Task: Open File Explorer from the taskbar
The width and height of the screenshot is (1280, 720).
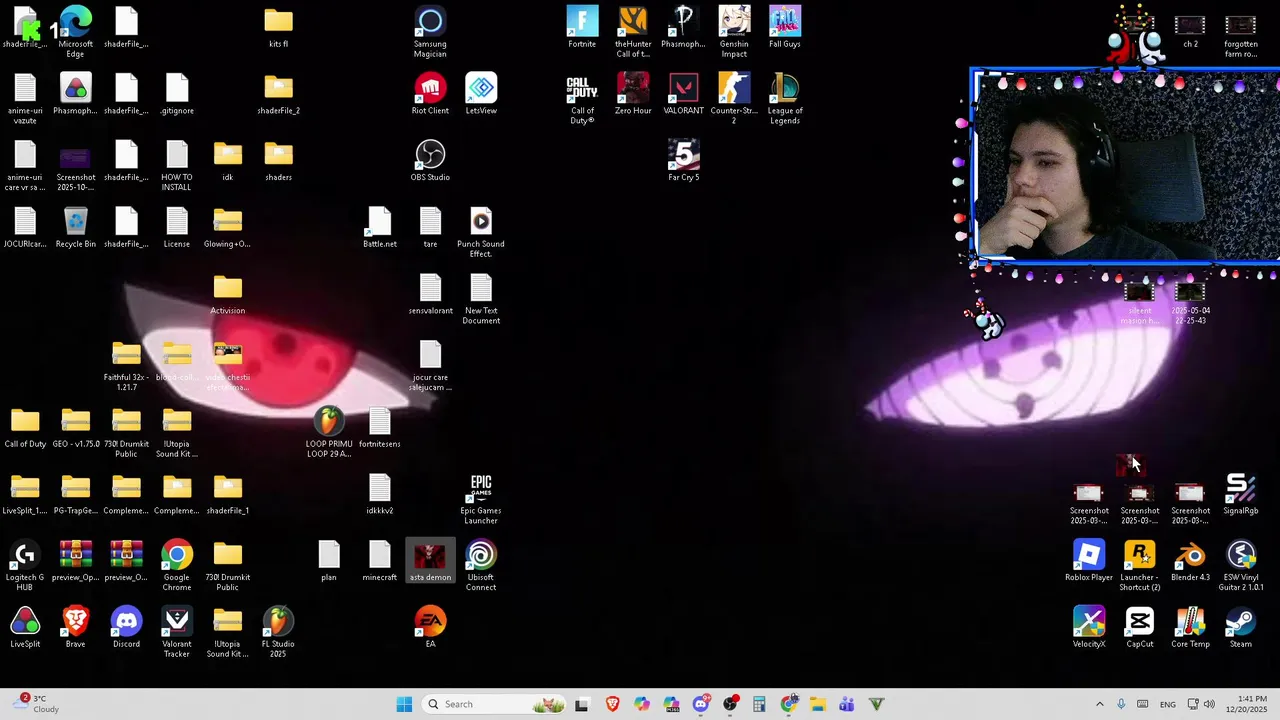Action: coord(818,704)
